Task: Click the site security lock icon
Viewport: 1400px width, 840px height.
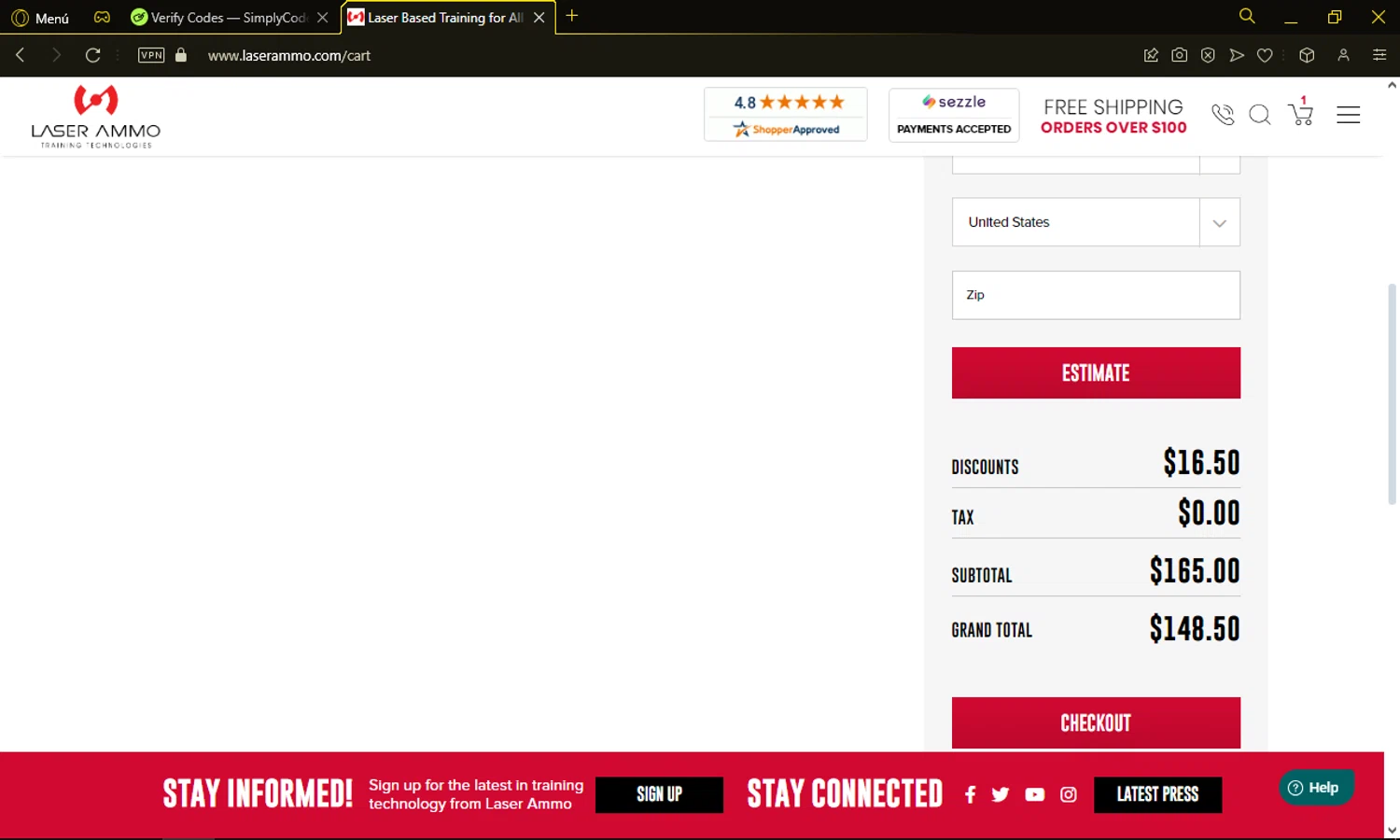Action: tap(181, 55)
